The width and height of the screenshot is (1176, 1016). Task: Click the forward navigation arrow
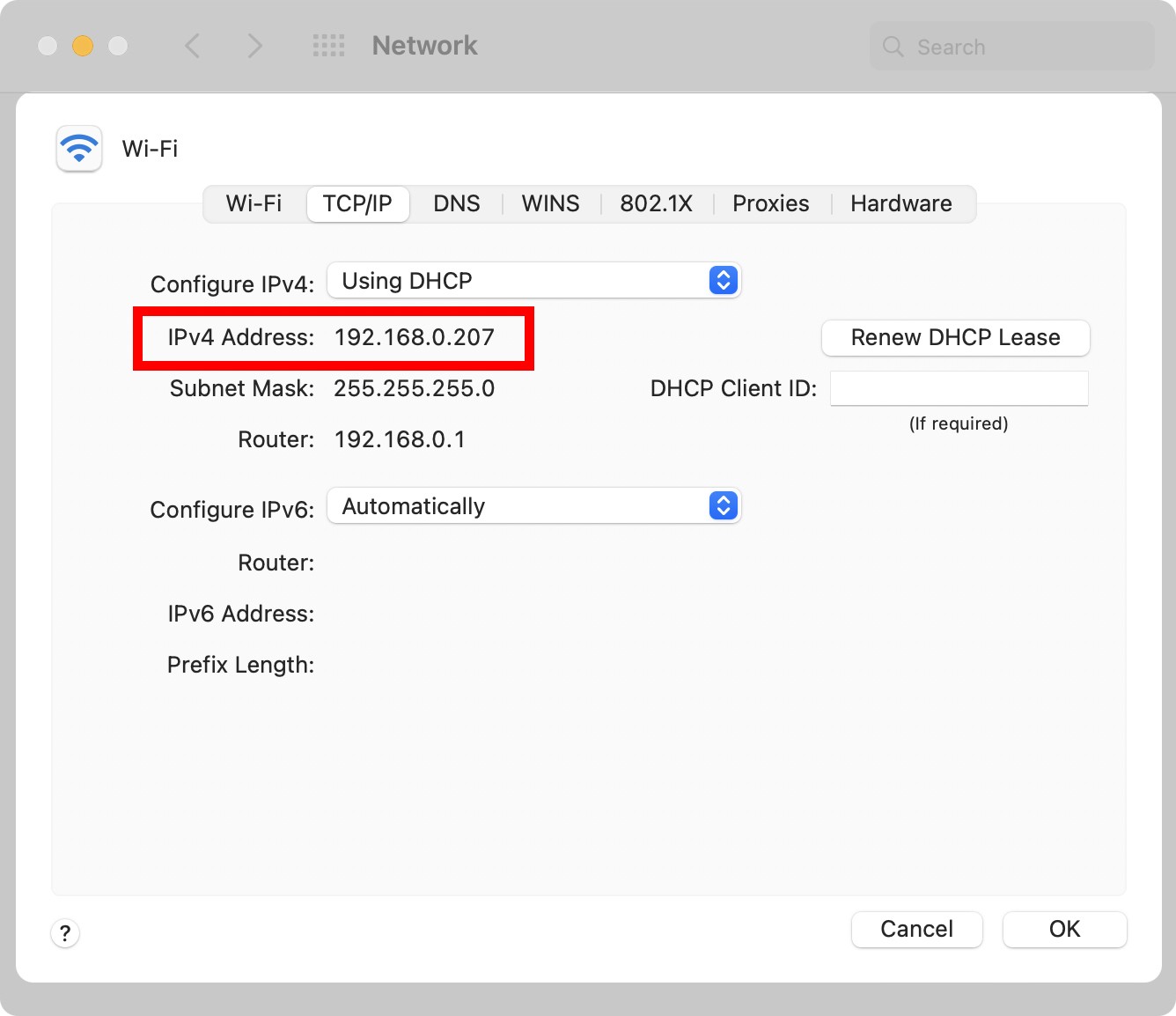254,46
